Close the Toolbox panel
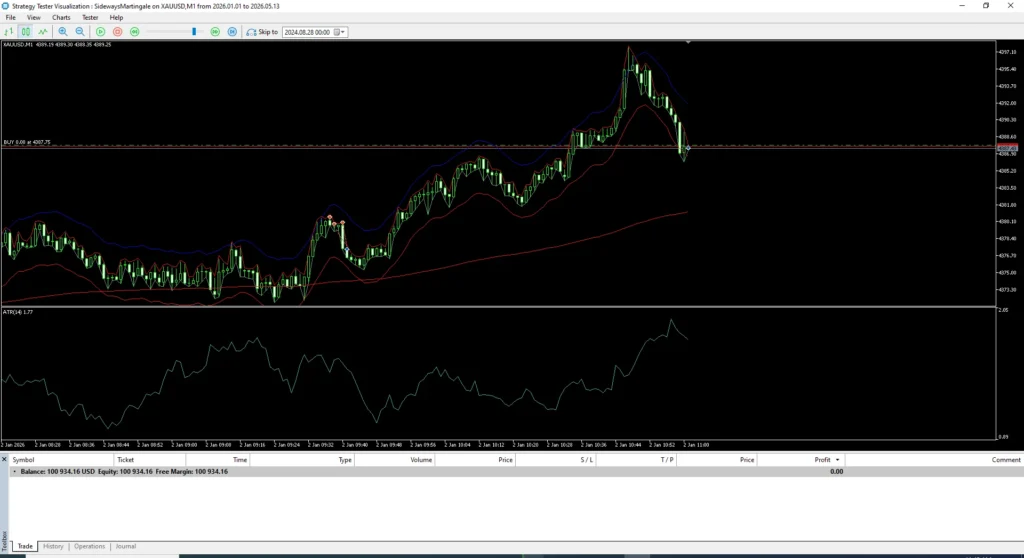 (x=4, y=459)
